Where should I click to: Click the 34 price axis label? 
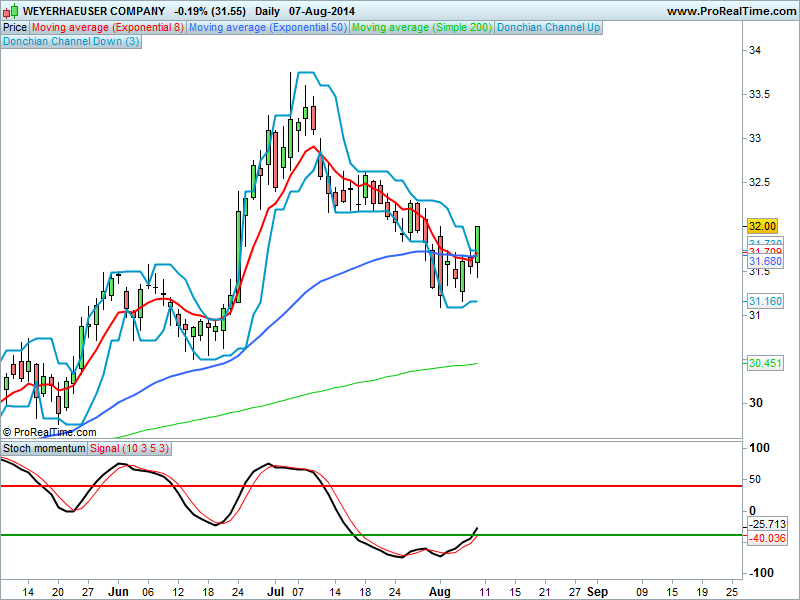755,50
